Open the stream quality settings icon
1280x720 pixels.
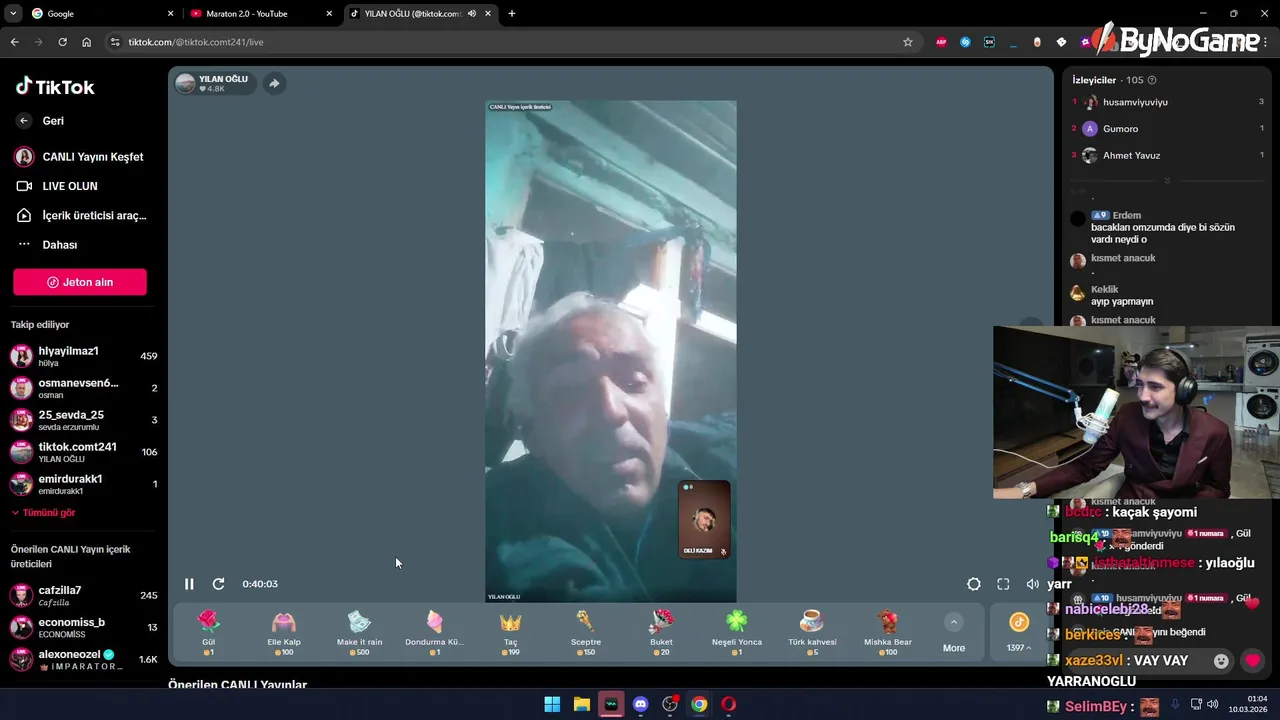coord(974,584)
